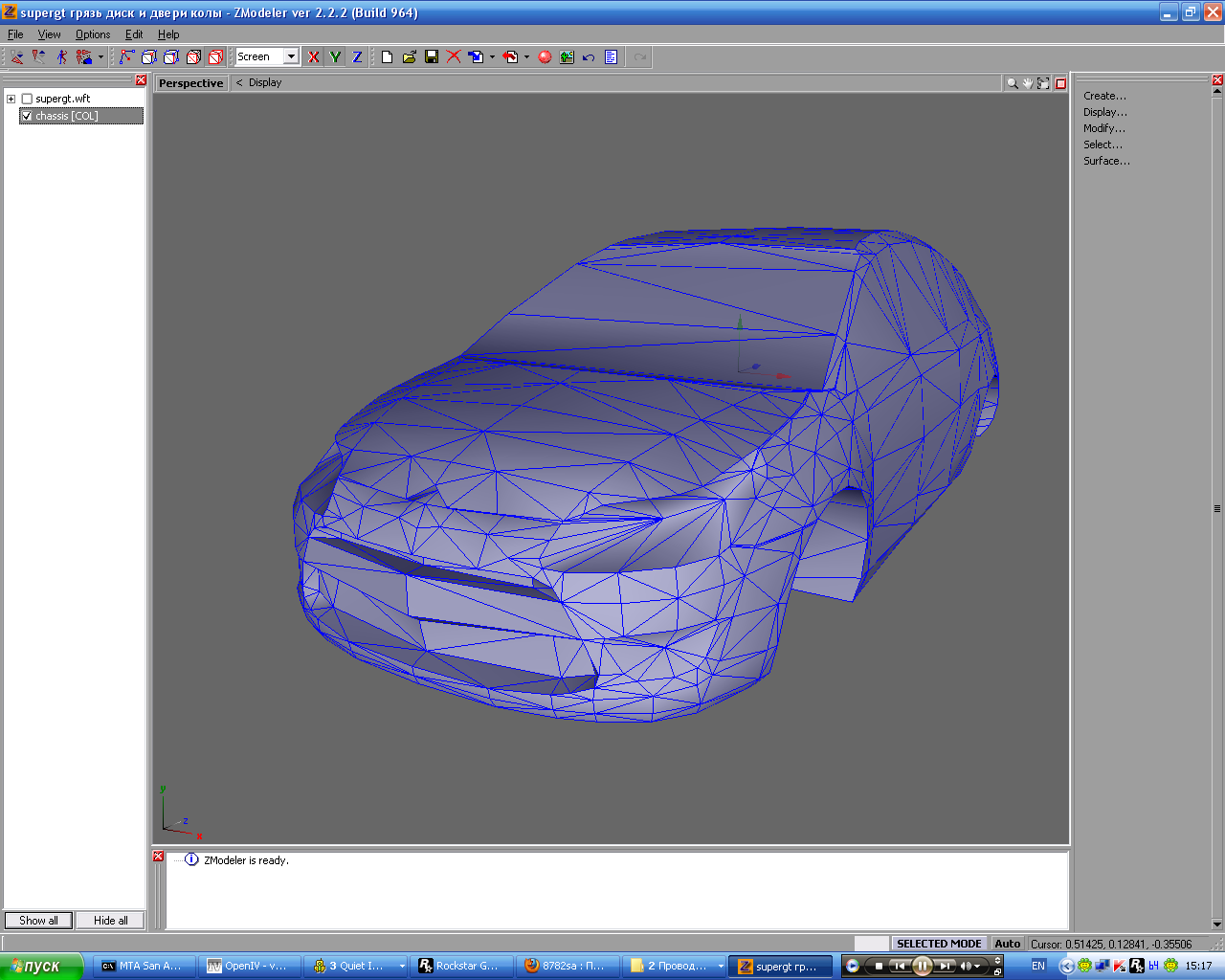Click the Undo arrow icon in toolbar
This screenshot has height=980, width=1225.
[x=589, y=57]
